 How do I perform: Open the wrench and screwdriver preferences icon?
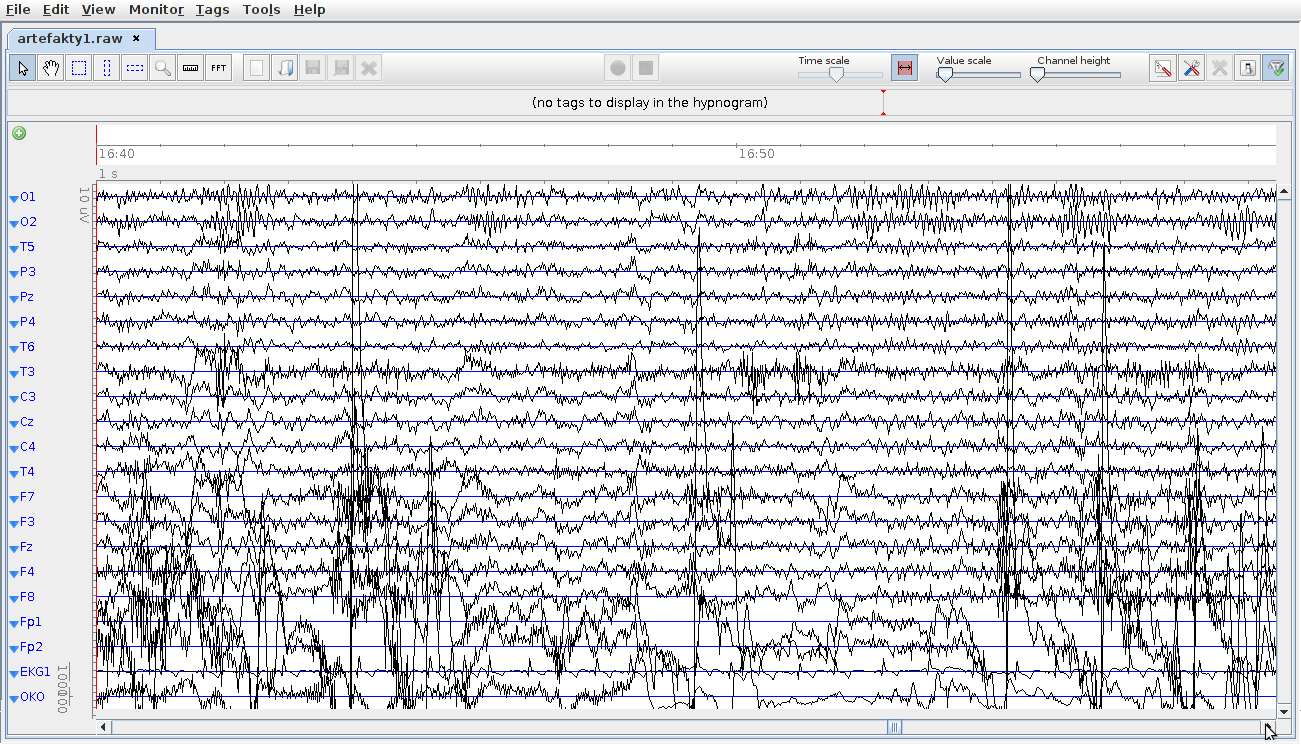tap(1191, 68)
